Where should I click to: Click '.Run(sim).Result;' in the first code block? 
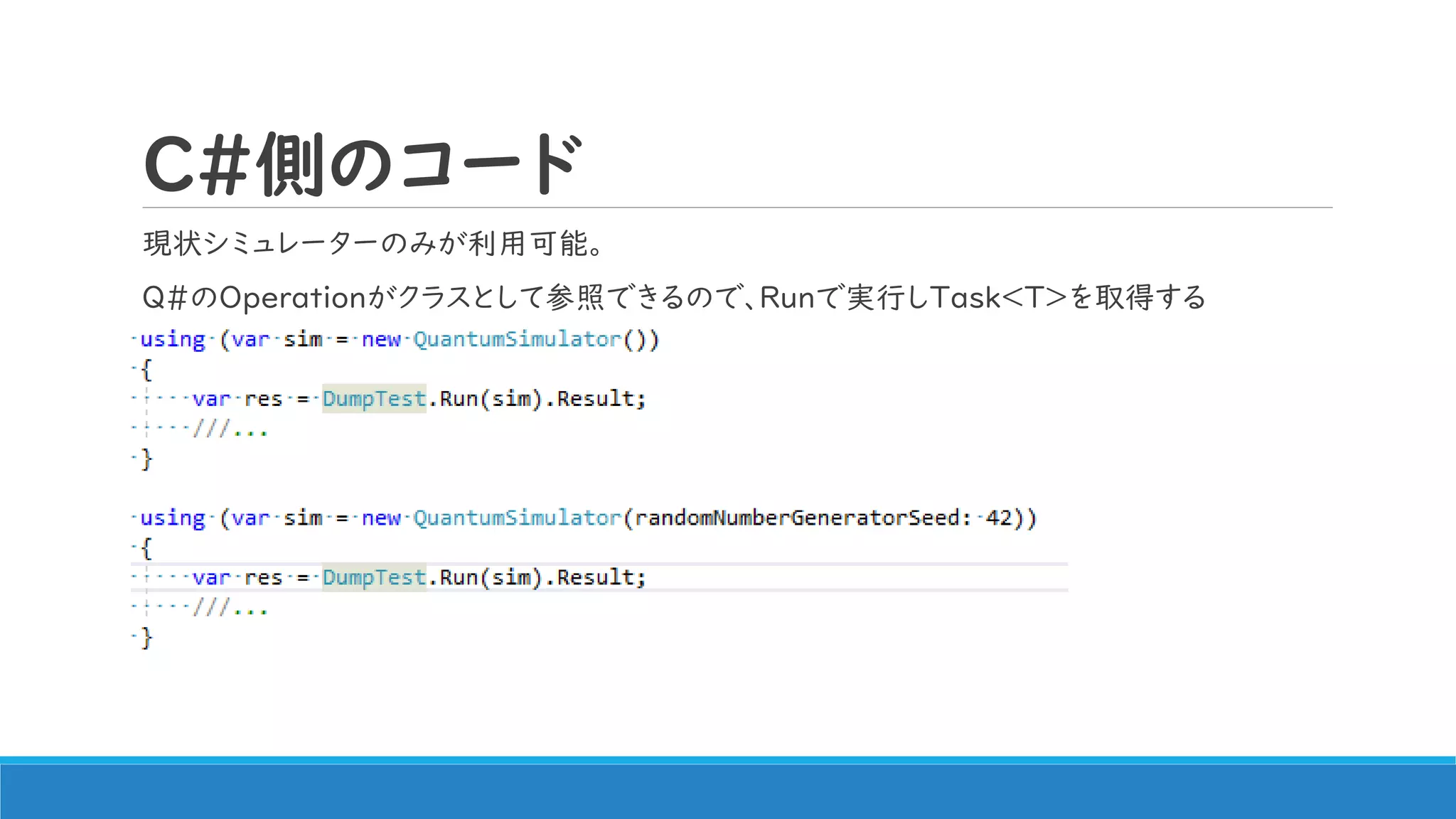tap(537, 399)
